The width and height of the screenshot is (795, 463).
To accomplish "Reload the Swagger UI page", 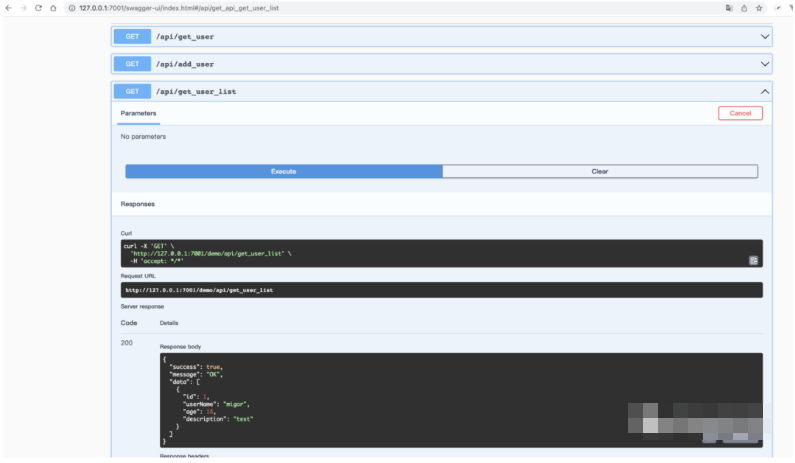I will pyautogui.click(x=37, y=7).
